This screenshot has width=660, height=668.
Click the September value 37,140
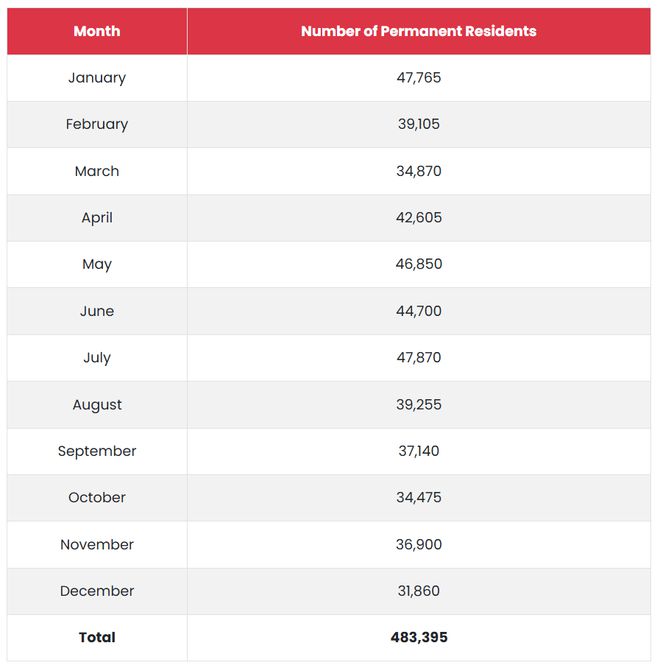coord(418,451)
